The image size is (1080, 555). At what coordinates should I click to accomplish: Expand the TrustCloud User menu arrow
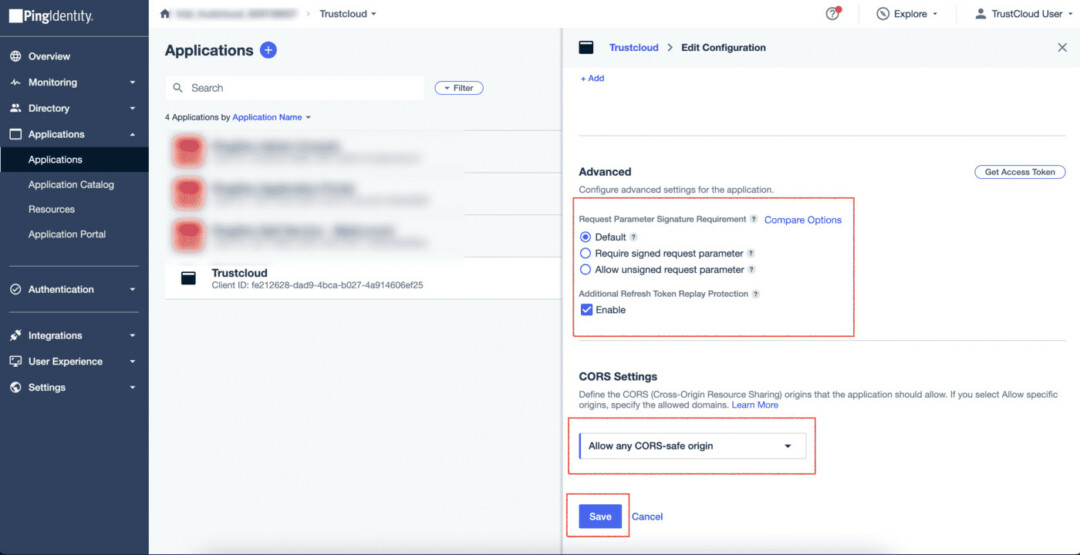coord(1068,14)
